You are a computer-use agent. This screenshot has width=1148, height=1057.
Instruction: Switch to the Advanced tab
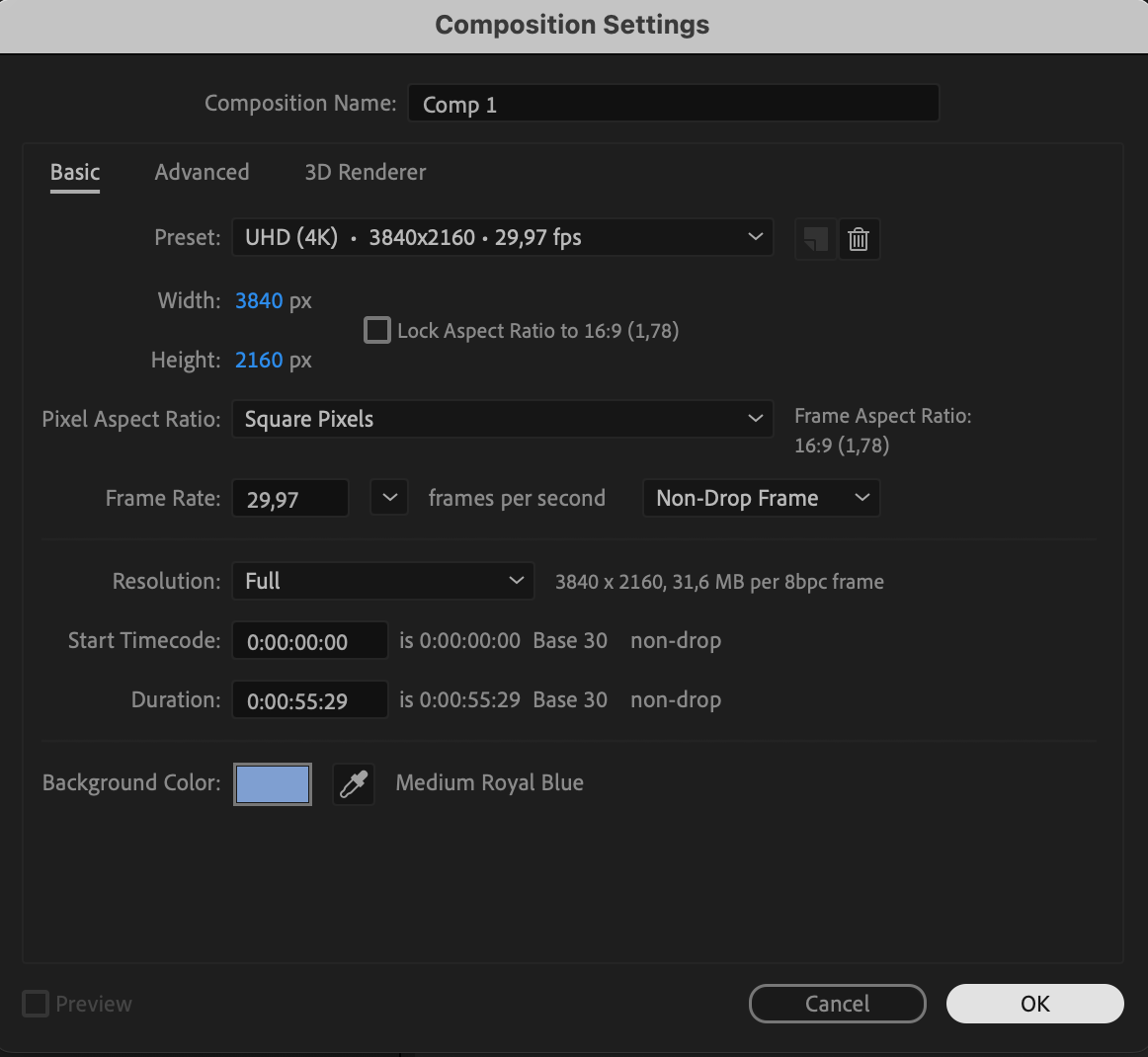click(x=202, y=172)
